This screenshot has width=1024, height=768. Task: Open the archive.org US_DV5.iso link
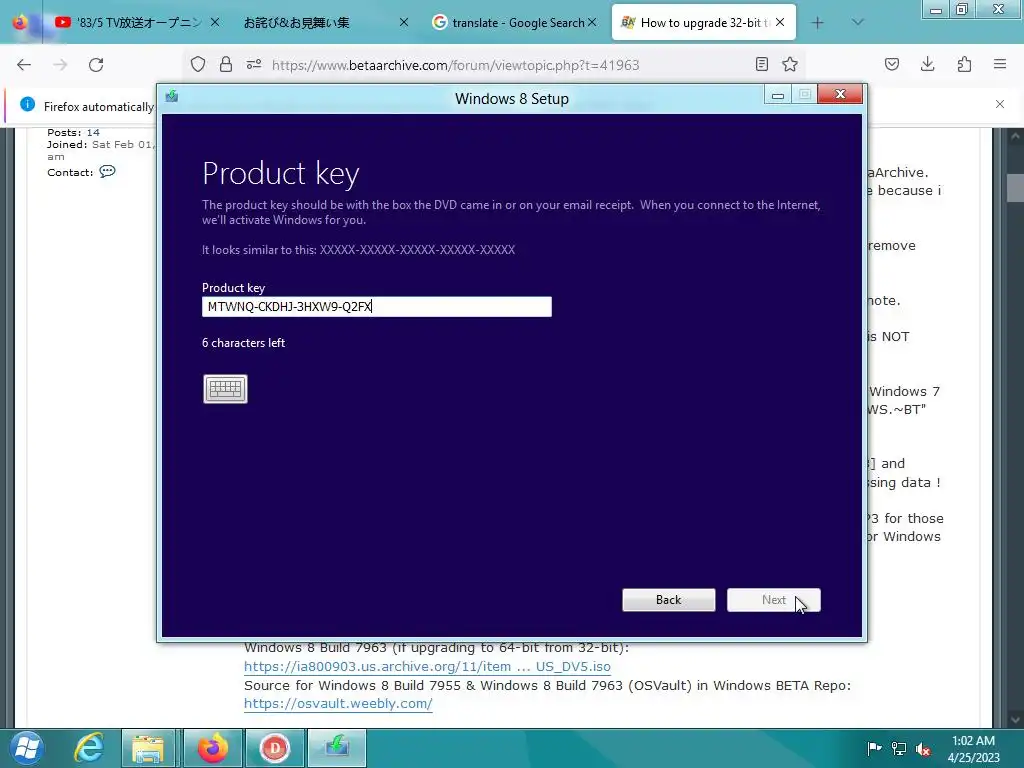pyautogui.click(x=427, y=667)
